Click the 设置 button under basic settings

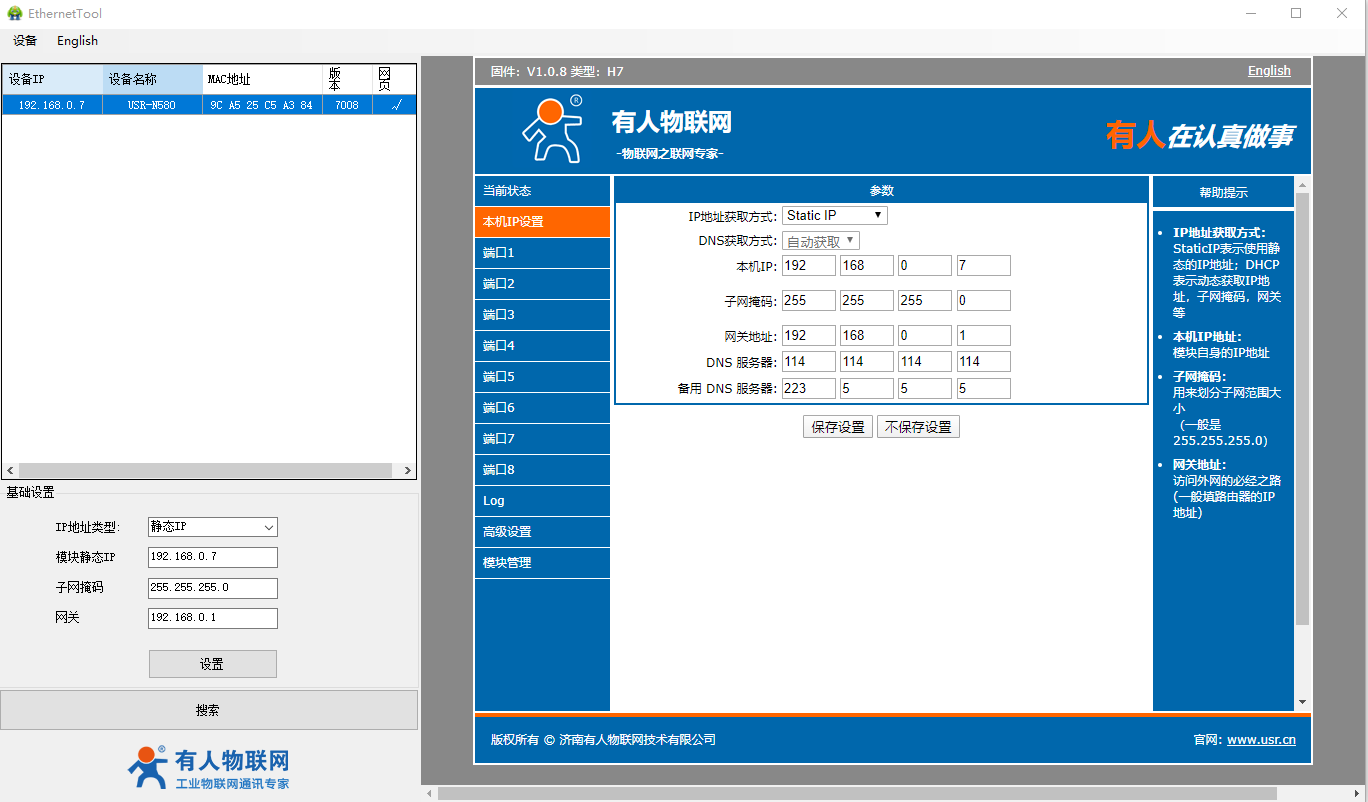[212, 664]
